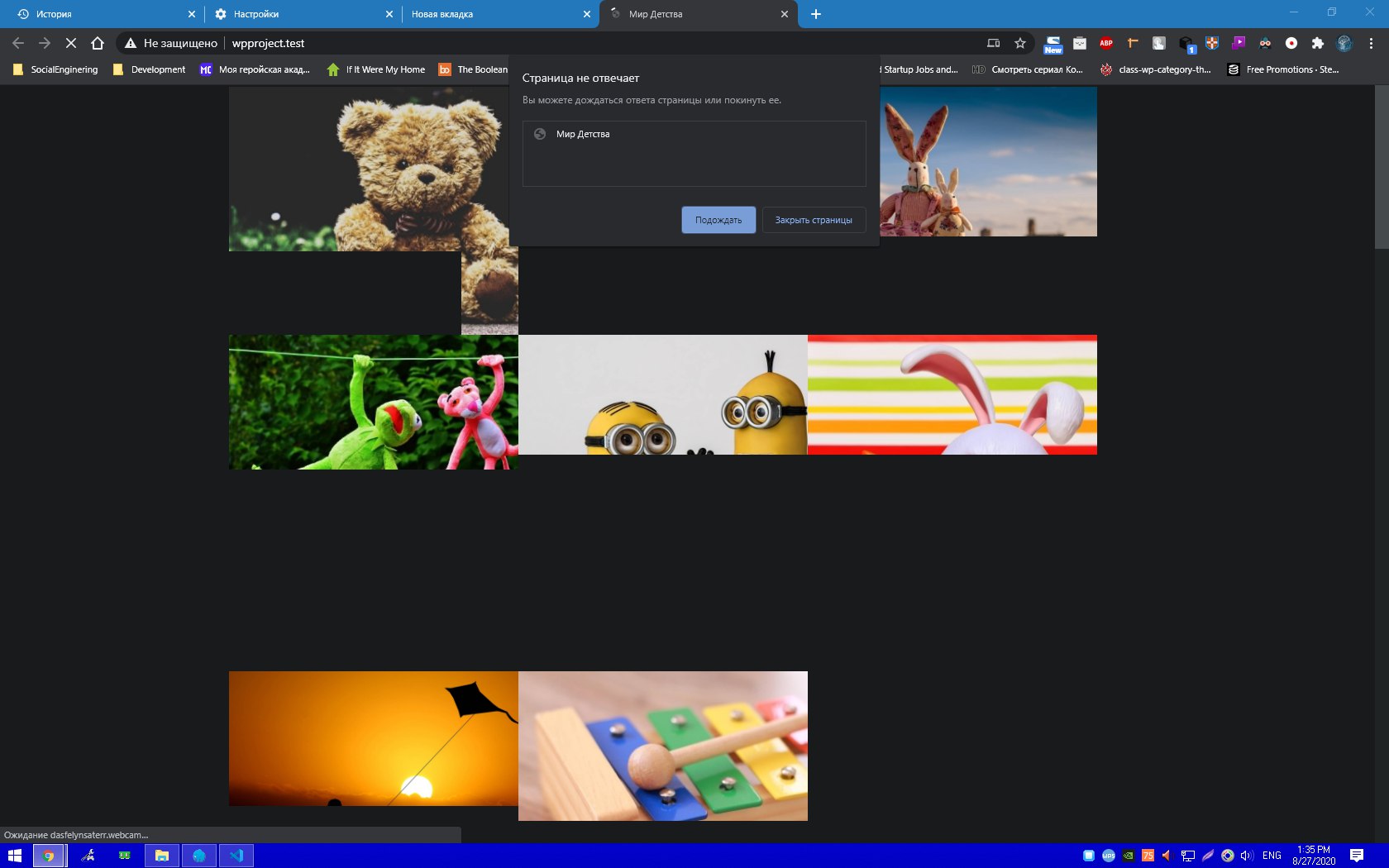Image resolution: width=1389 pixels, height=868 pixels.
Task: Click the toy xylophone image
Action: [x=663, y=746]
